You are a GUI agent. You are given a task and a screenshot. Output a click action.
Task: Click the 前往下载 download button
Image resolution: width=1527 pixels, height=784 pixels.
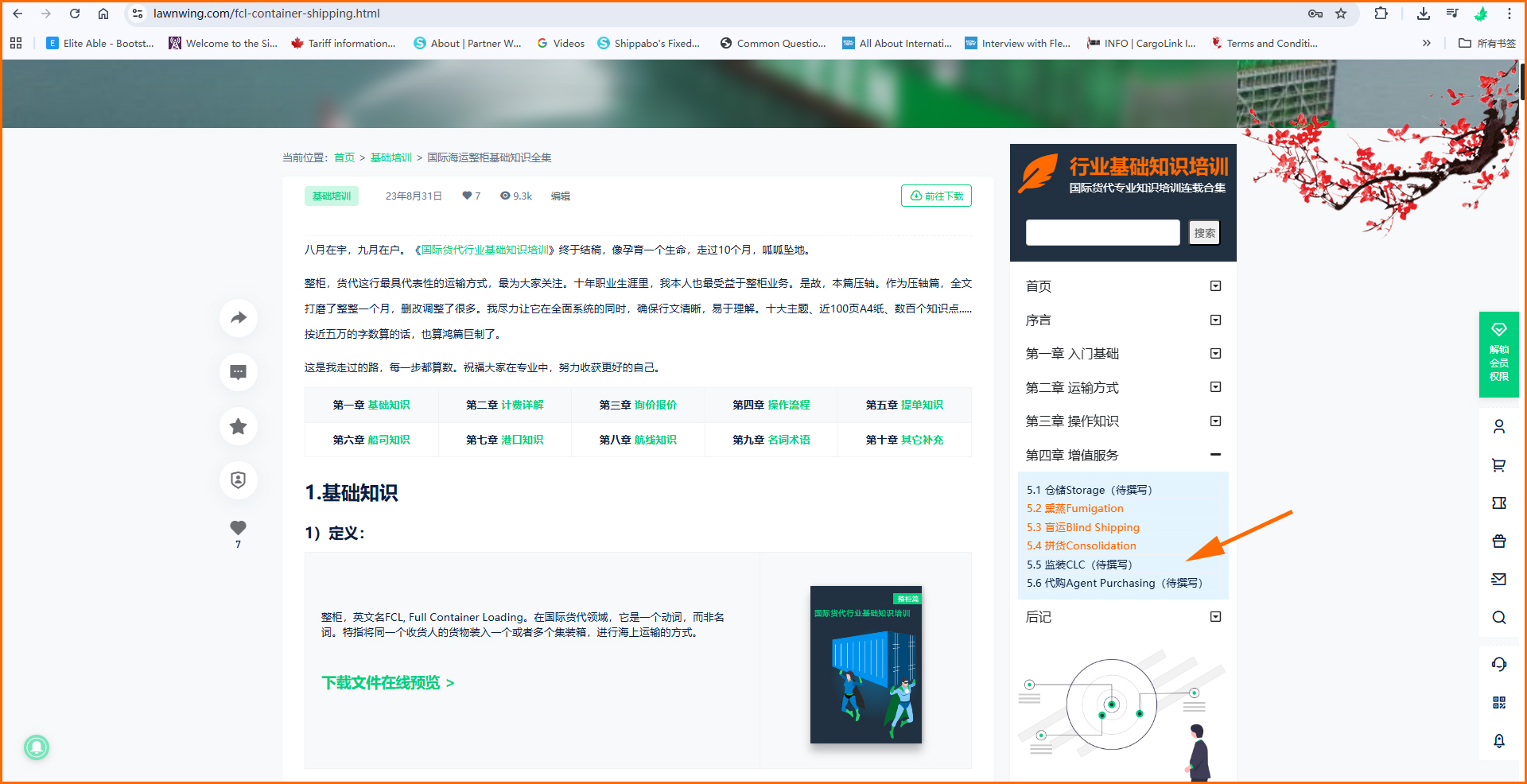936,195
